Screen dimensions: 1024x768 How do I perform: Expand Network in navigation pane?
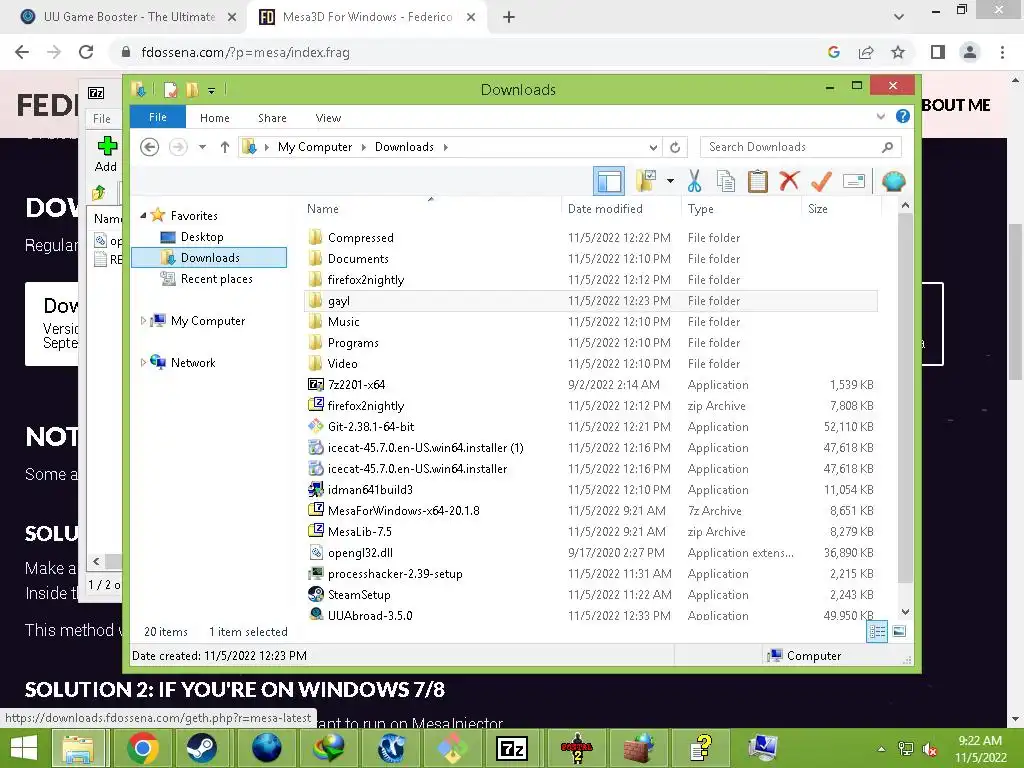coord(143,362)
